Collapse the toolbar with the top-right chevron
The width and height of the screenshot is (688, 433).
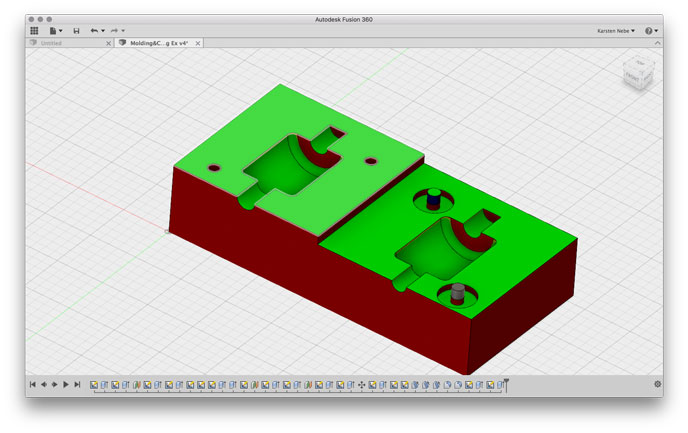[657, 43]
